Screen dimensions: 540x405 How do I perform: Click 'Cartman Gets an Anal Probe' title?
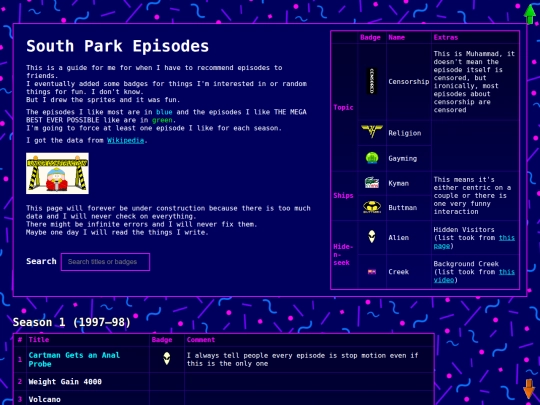click(x=74, y=359)
